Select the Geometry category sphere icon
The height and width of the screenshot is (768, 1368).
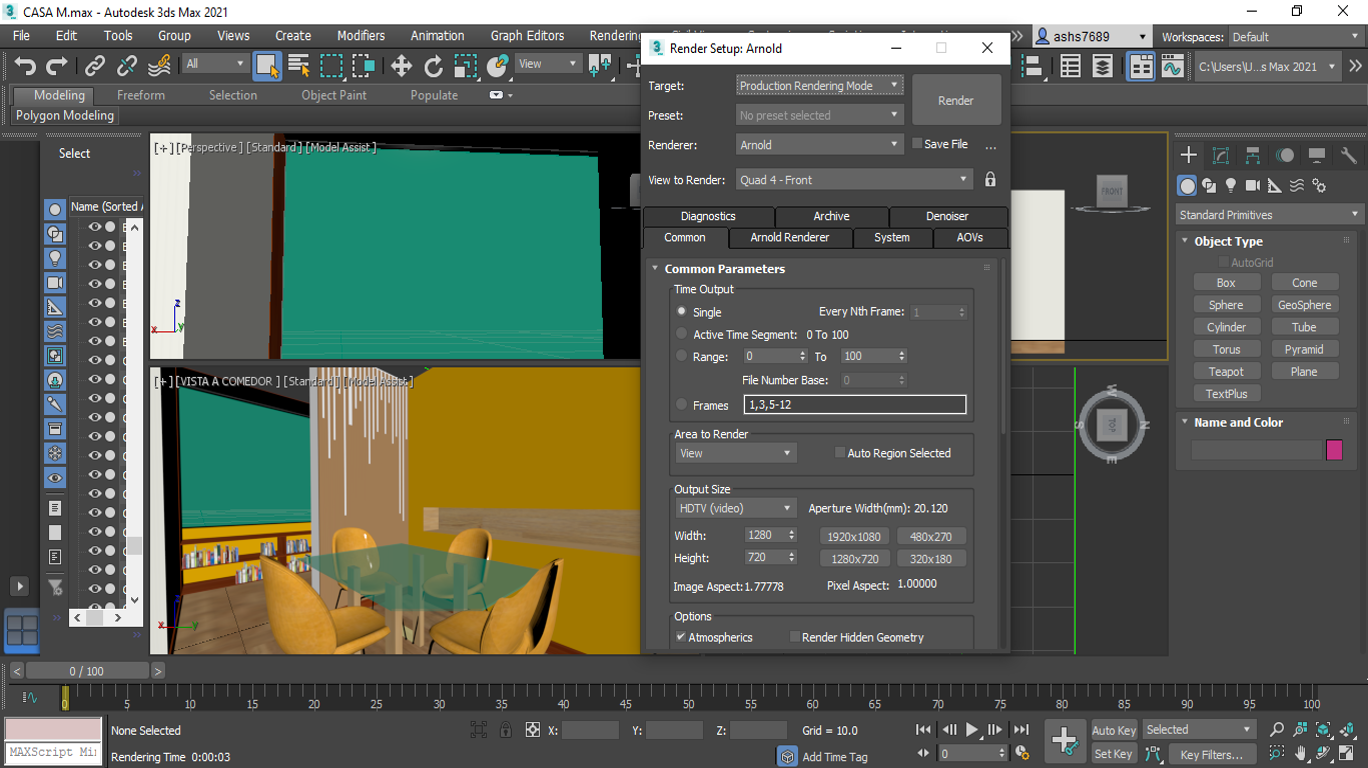[x=1187, y=186]
